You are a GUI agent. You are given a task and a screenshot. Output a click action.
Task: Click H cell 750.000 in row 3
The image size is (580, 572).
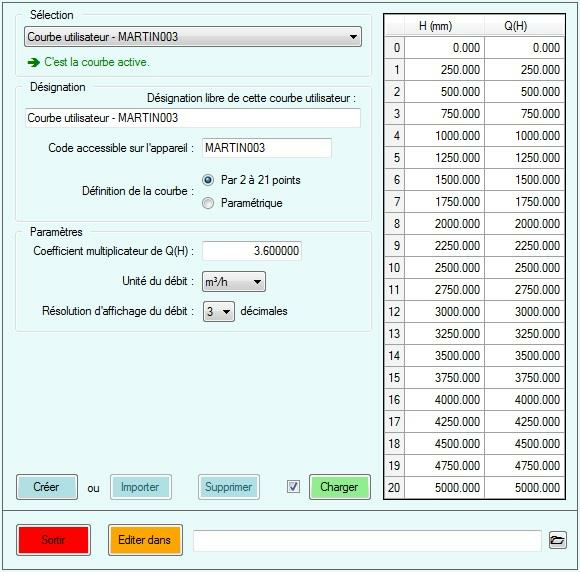445,114
